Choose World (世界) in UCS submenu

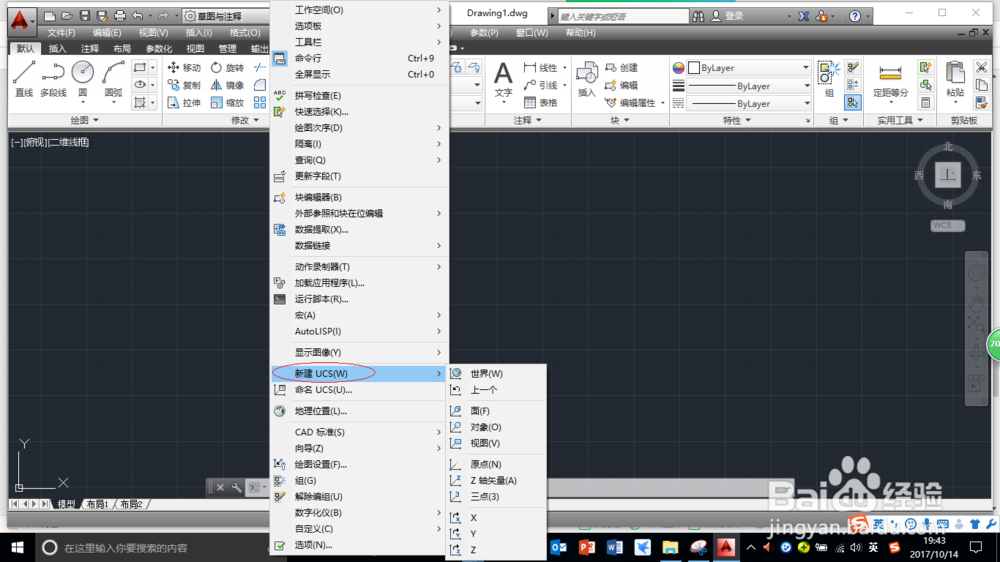(x=496, y=373)
